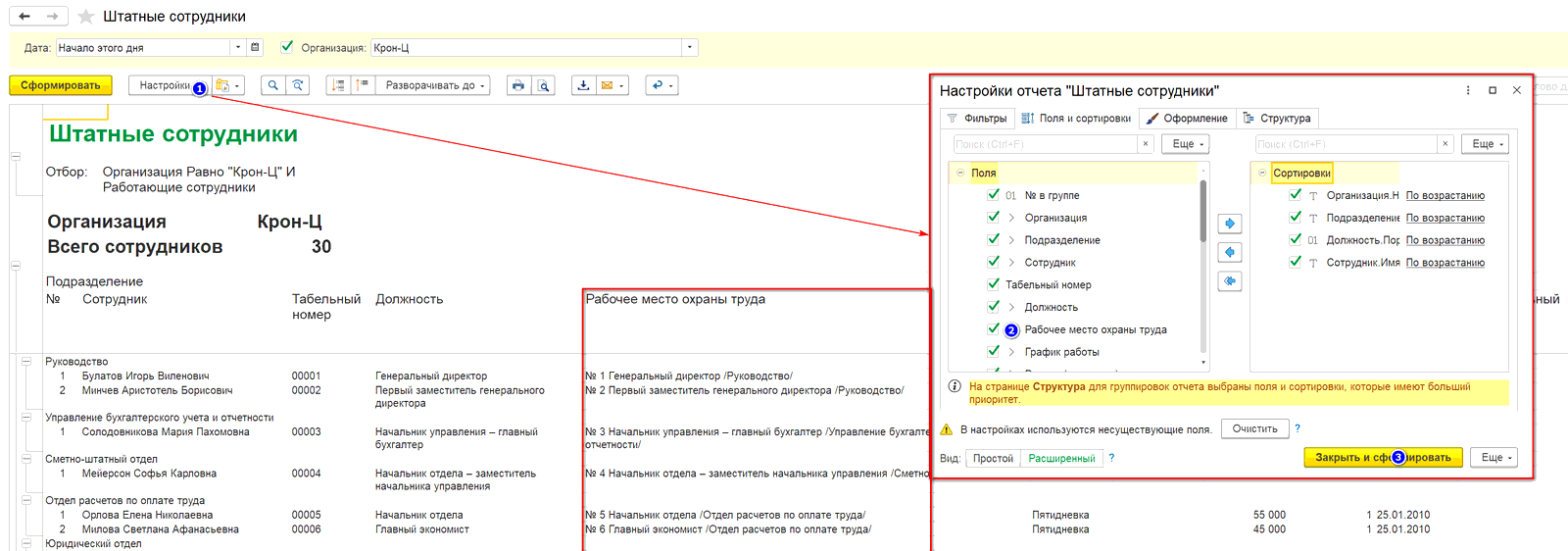Toggle the Табельный номер field checkbox

coord(994,284)
